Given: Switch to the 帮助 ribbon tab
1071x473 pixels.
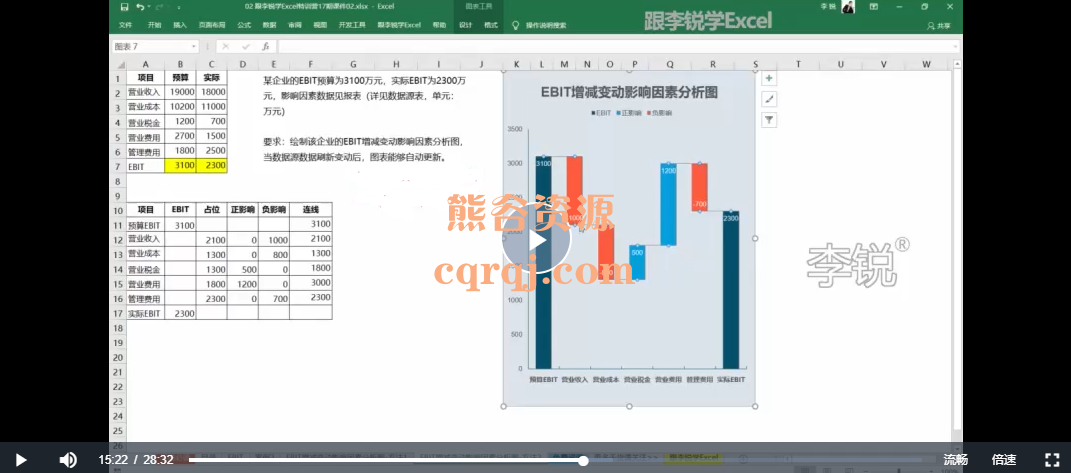Looking at the screenshot, I should 439,25.
